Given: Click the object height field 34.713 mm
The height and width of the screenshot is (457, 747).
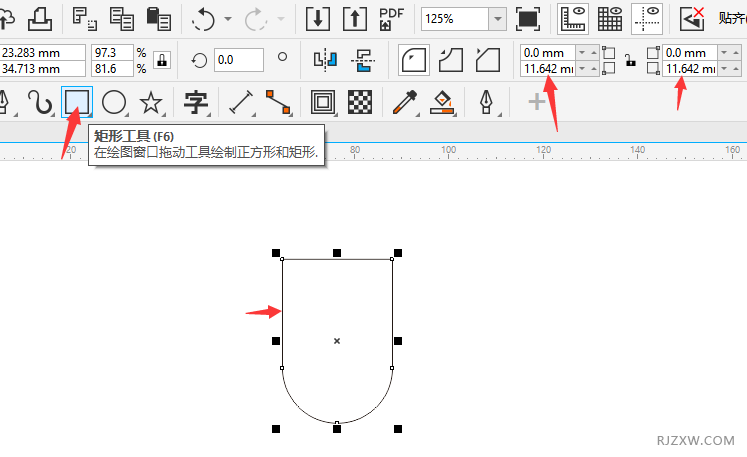Looking at the screenshot, I should 42,69.
